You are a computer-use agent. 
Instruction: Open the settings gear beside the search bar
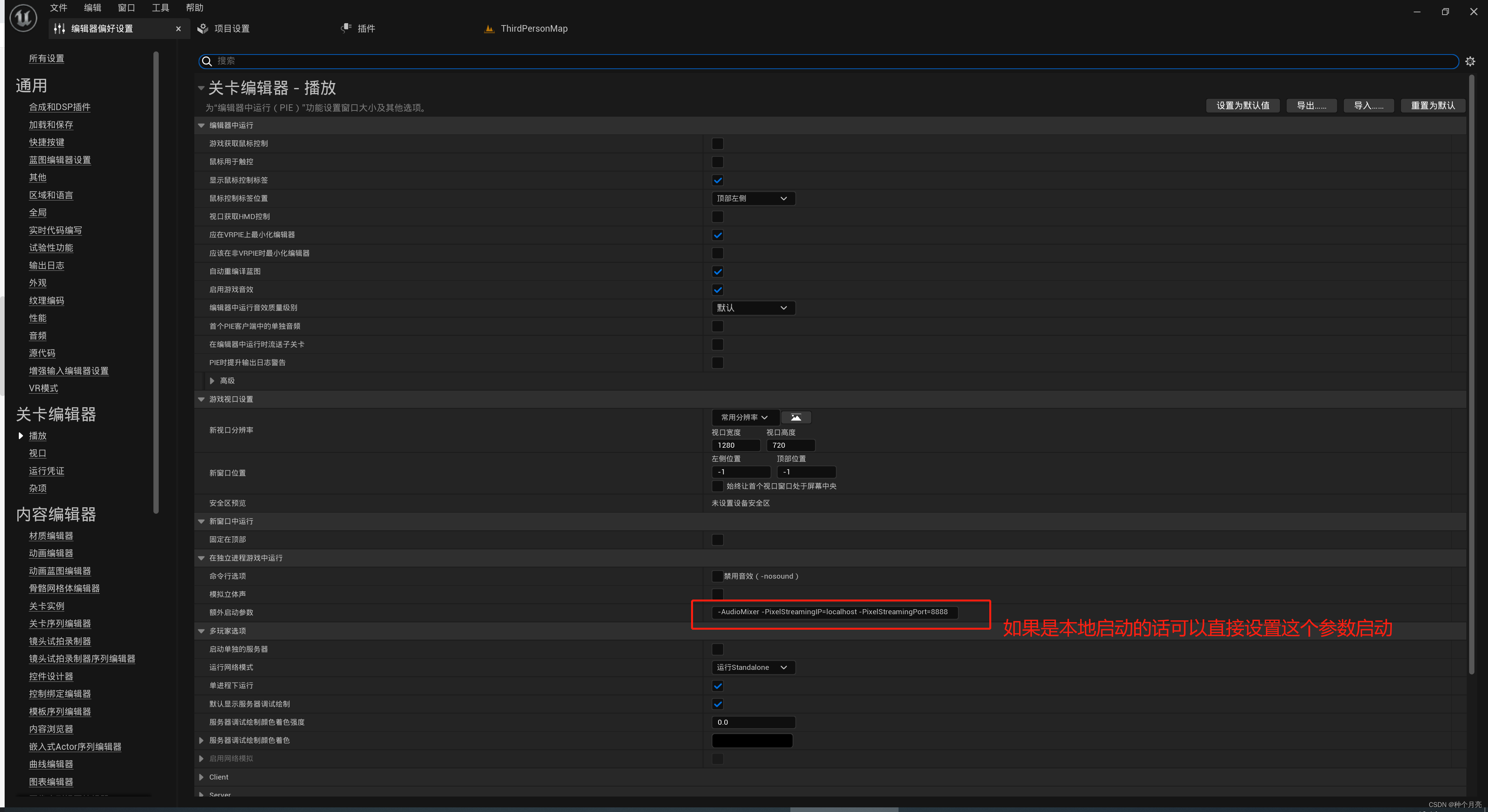coord(1470,61)
